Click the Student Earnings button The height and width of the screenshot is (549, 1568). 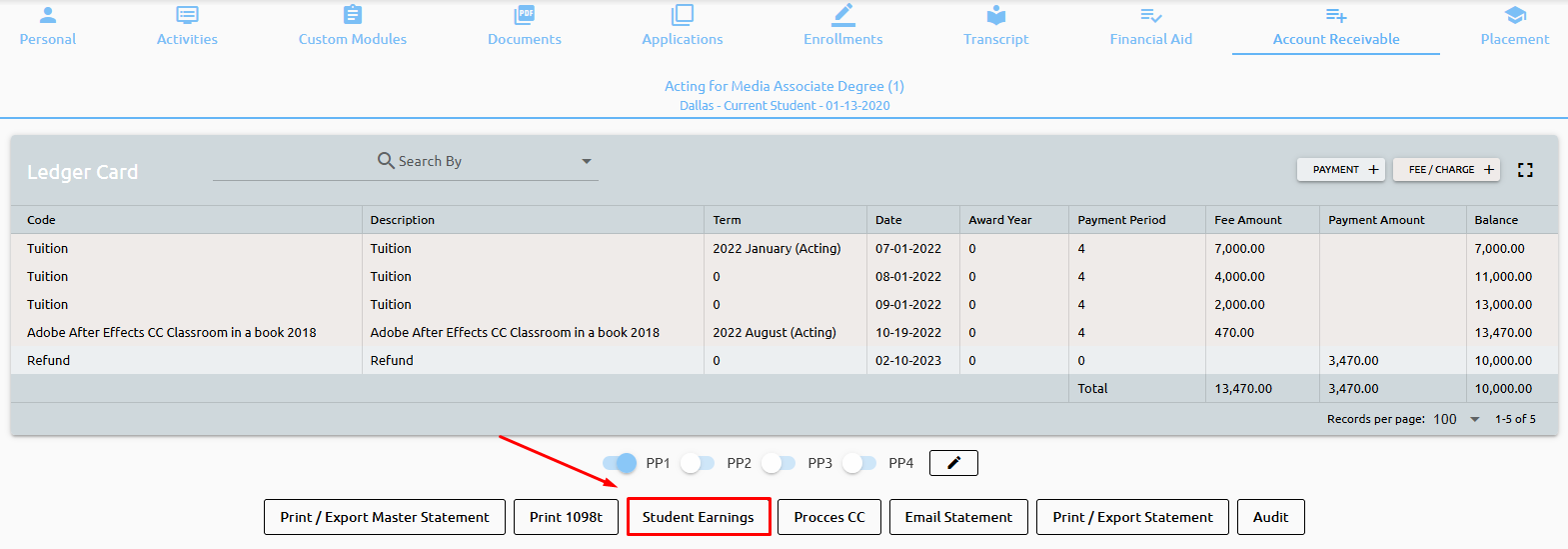tap(698, 517)
